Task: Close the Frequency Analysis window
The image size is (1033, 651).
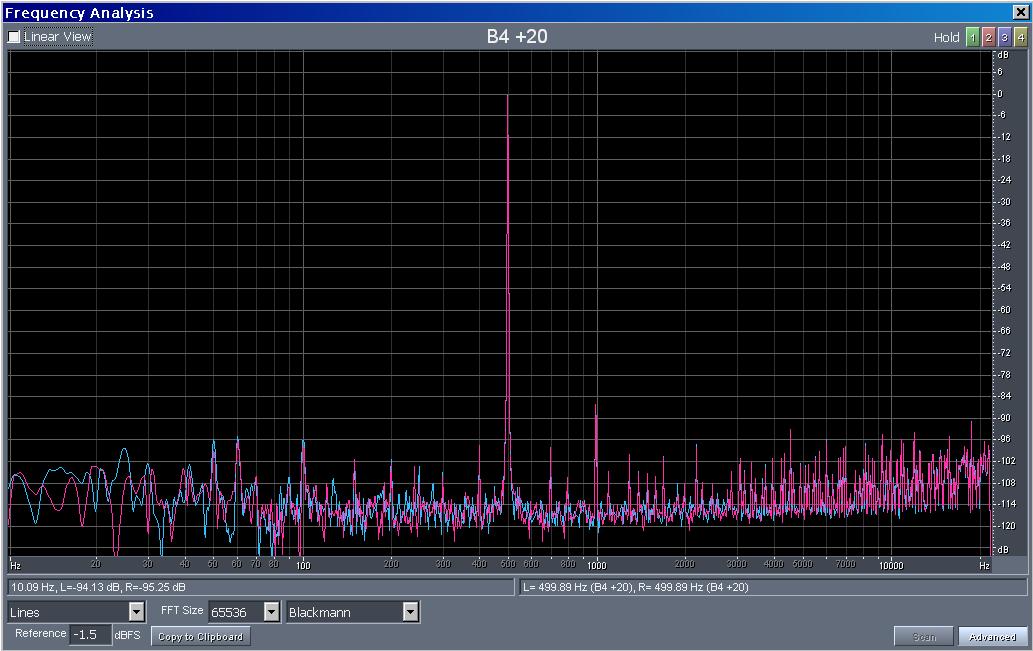Action: tap(1019, 12)
